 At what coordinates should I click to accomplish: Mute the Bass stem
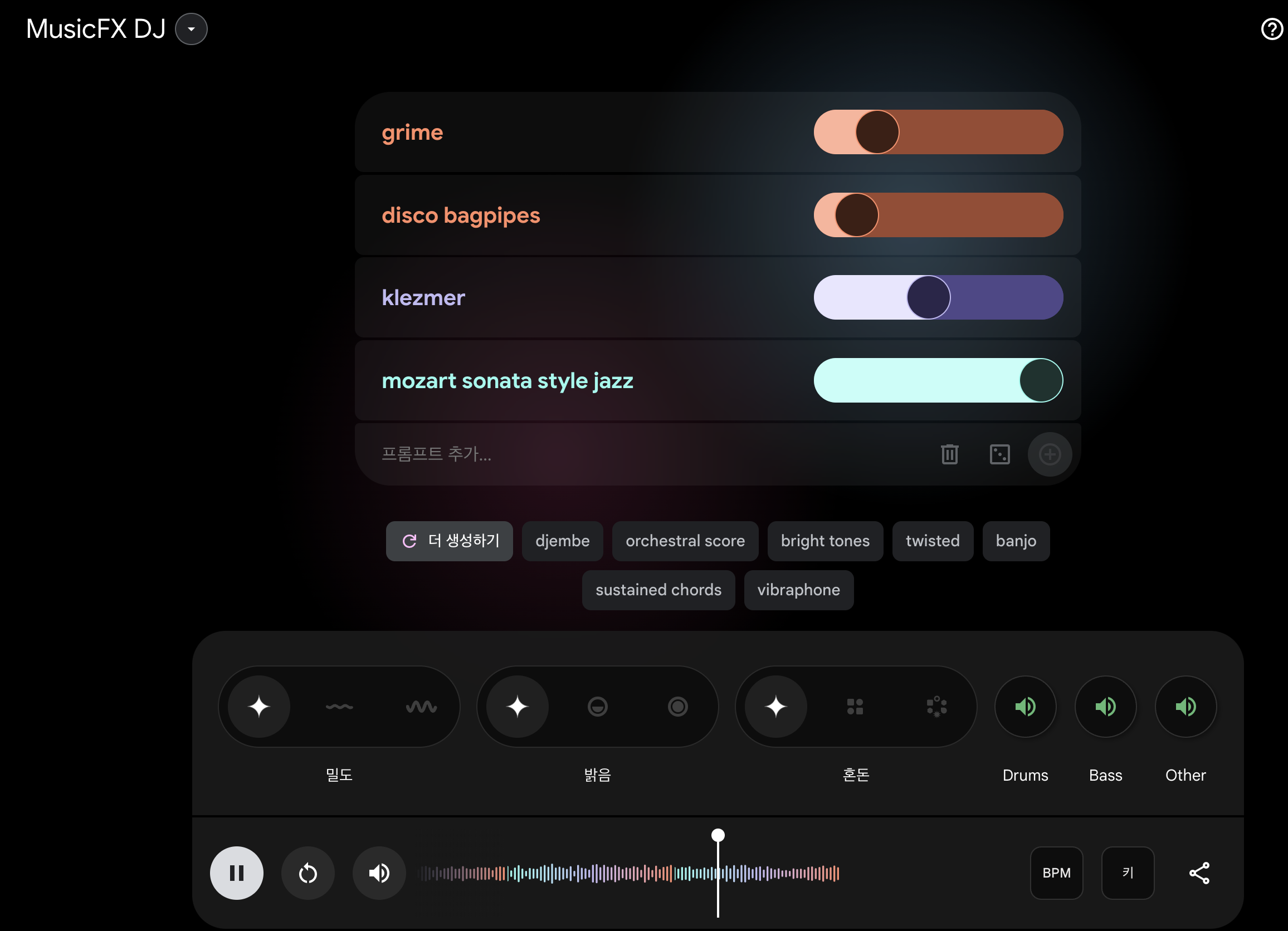[x=1105, y=707]
